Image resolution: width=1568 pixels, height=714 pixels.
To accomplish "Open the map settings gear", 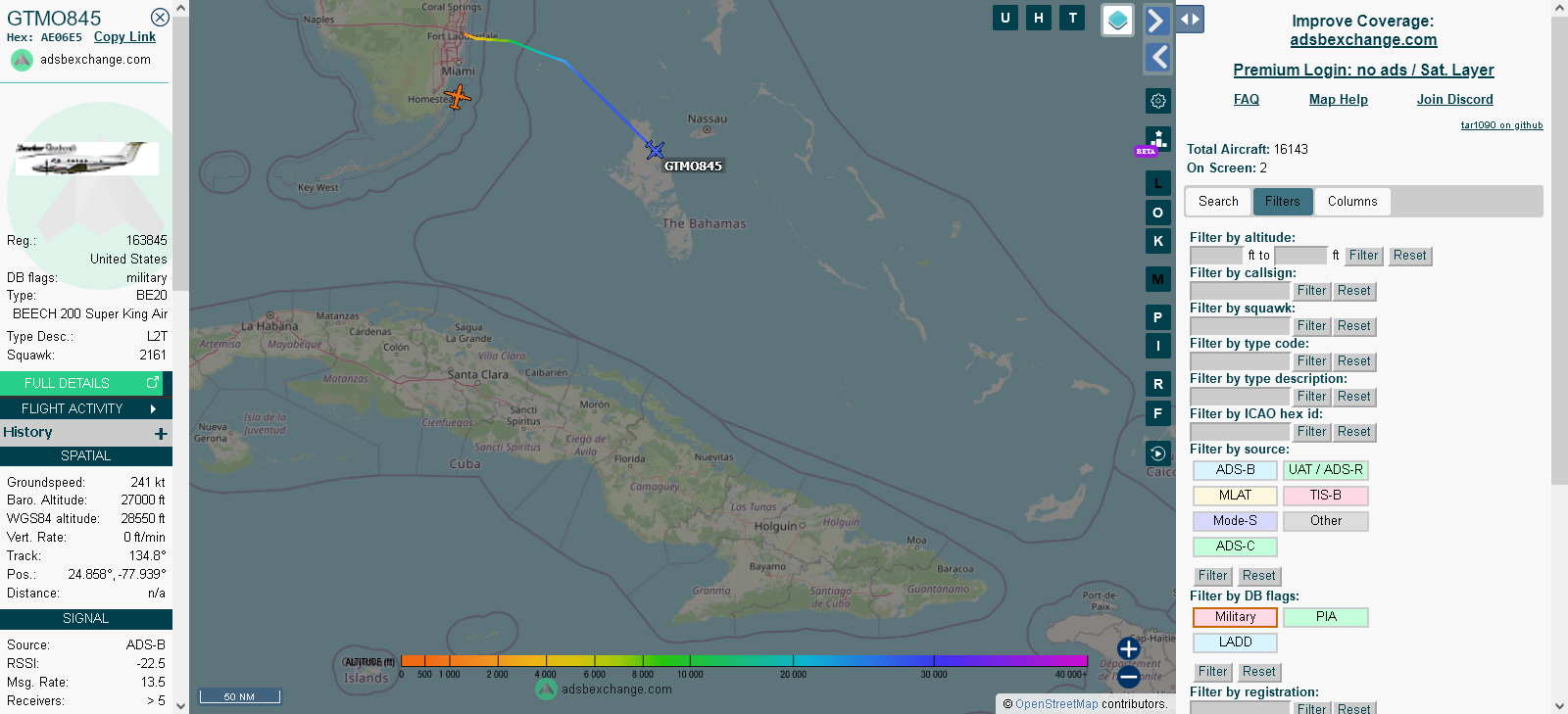I will click(x=1158, y=101).
